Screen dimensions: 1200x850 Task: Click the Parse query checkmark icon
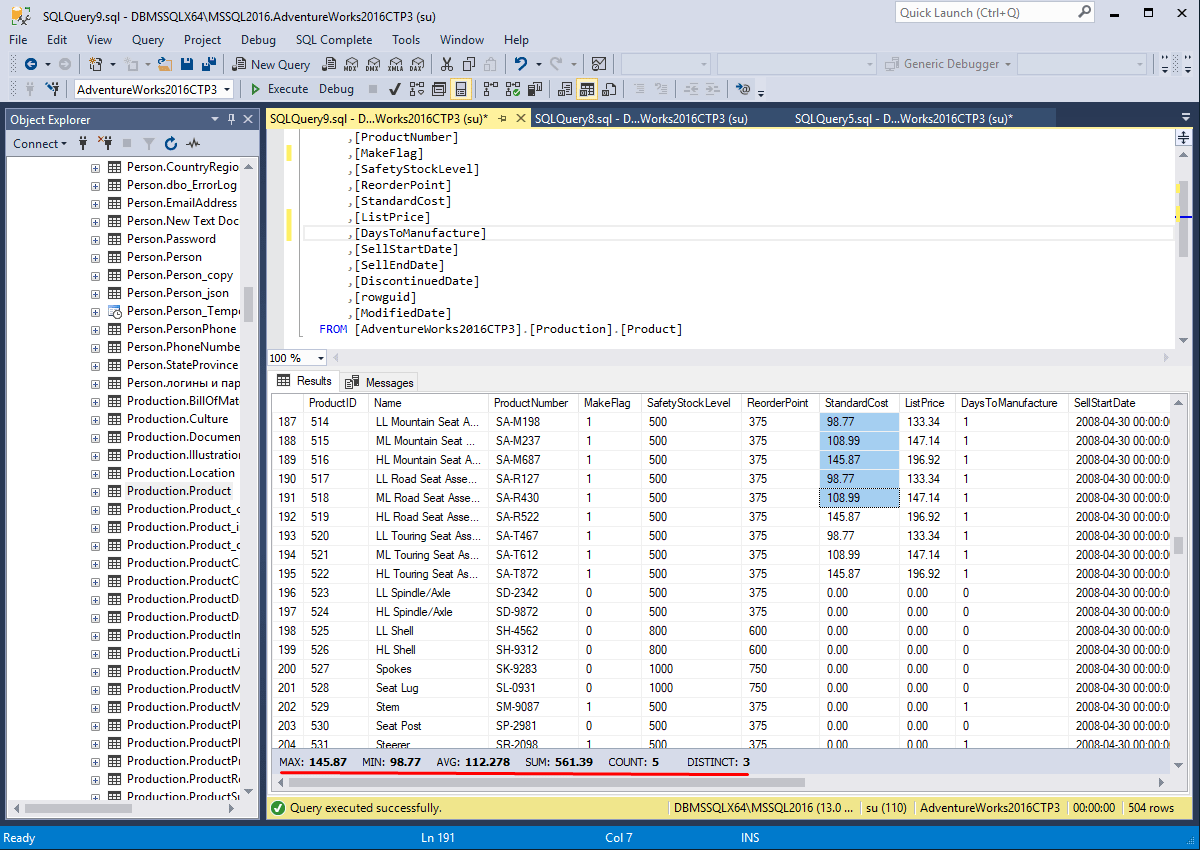[x=395, y=89]
